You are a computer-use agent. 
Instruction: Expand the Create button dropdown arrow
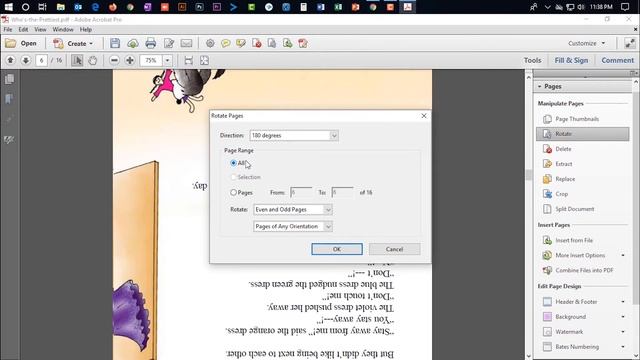(91, 44)
